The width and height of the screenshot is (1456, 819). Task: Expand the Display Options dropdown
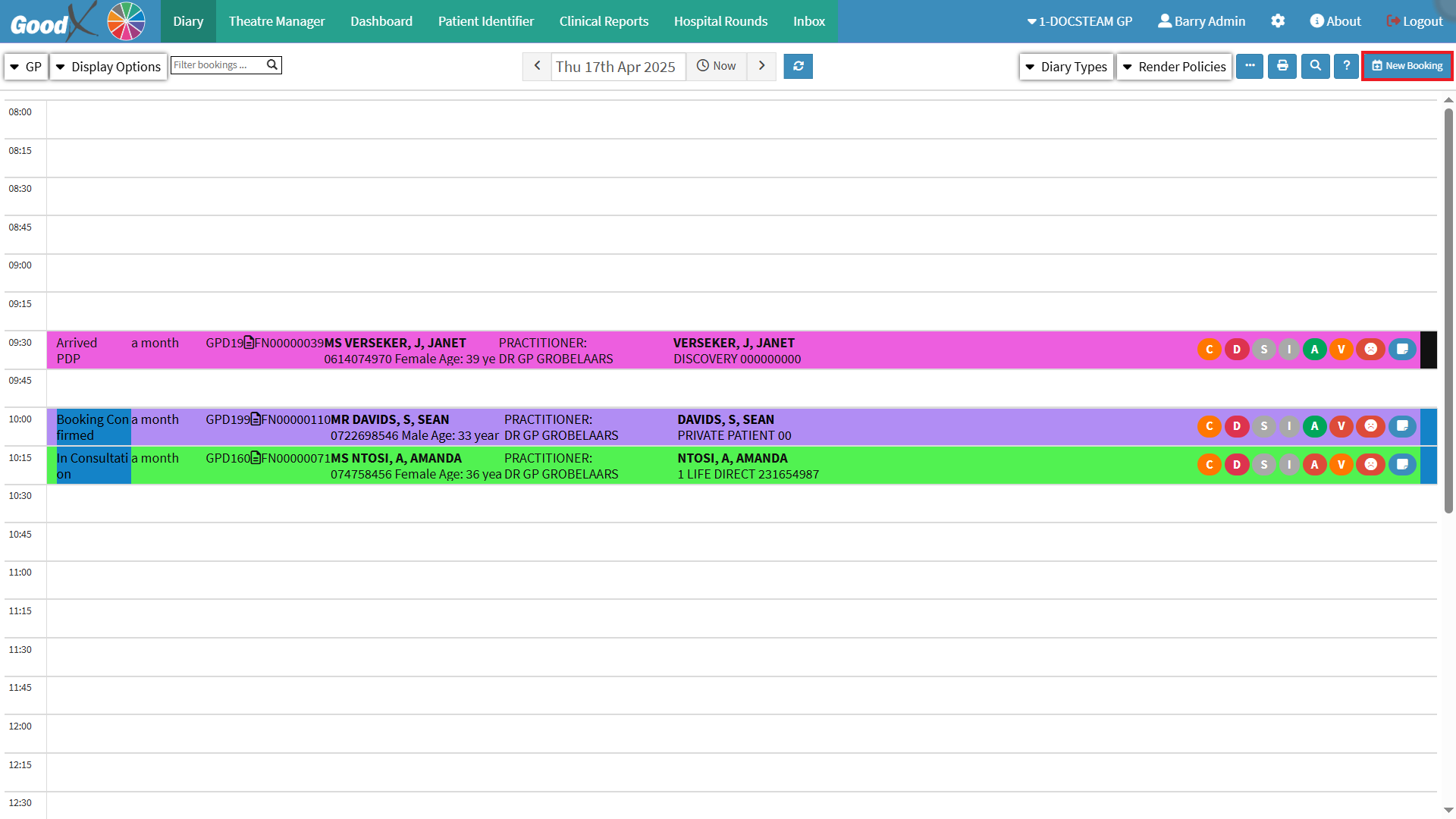pos(108,67)
